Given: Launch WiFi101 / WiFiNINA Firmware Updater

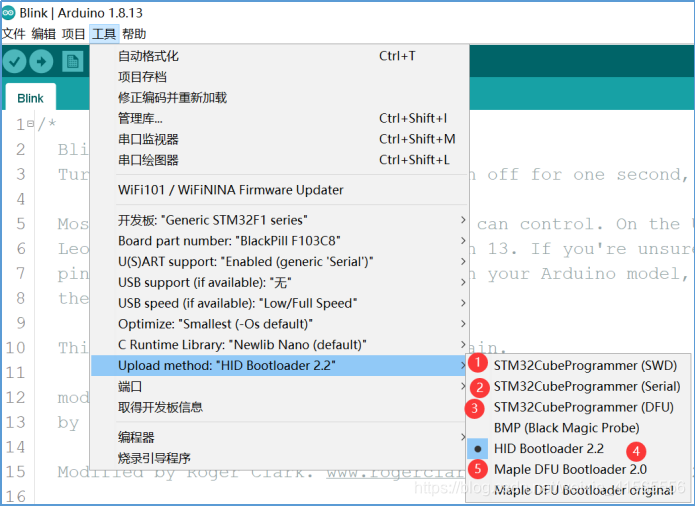Looking at the screenshot, I should [280, 190].
